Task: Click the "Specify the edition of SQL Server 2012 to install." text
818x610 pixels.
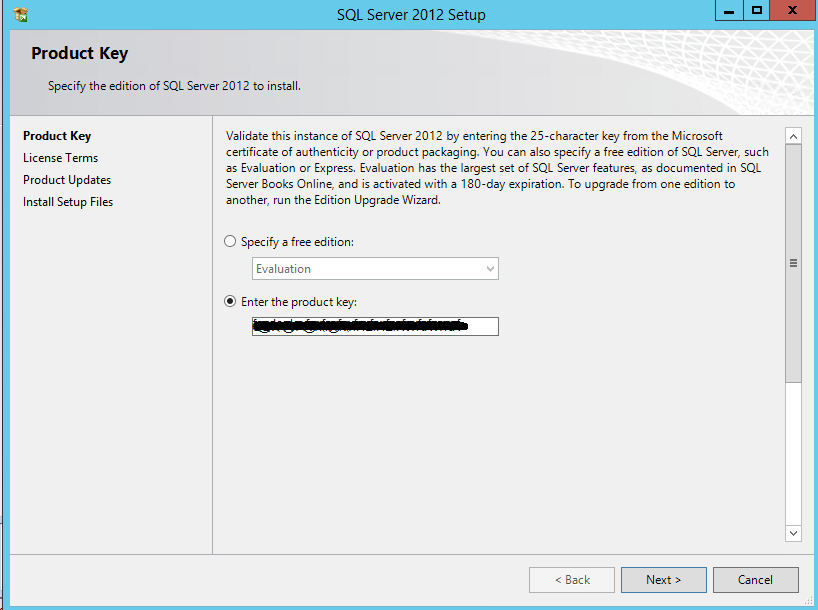Action: pos(174,86)
